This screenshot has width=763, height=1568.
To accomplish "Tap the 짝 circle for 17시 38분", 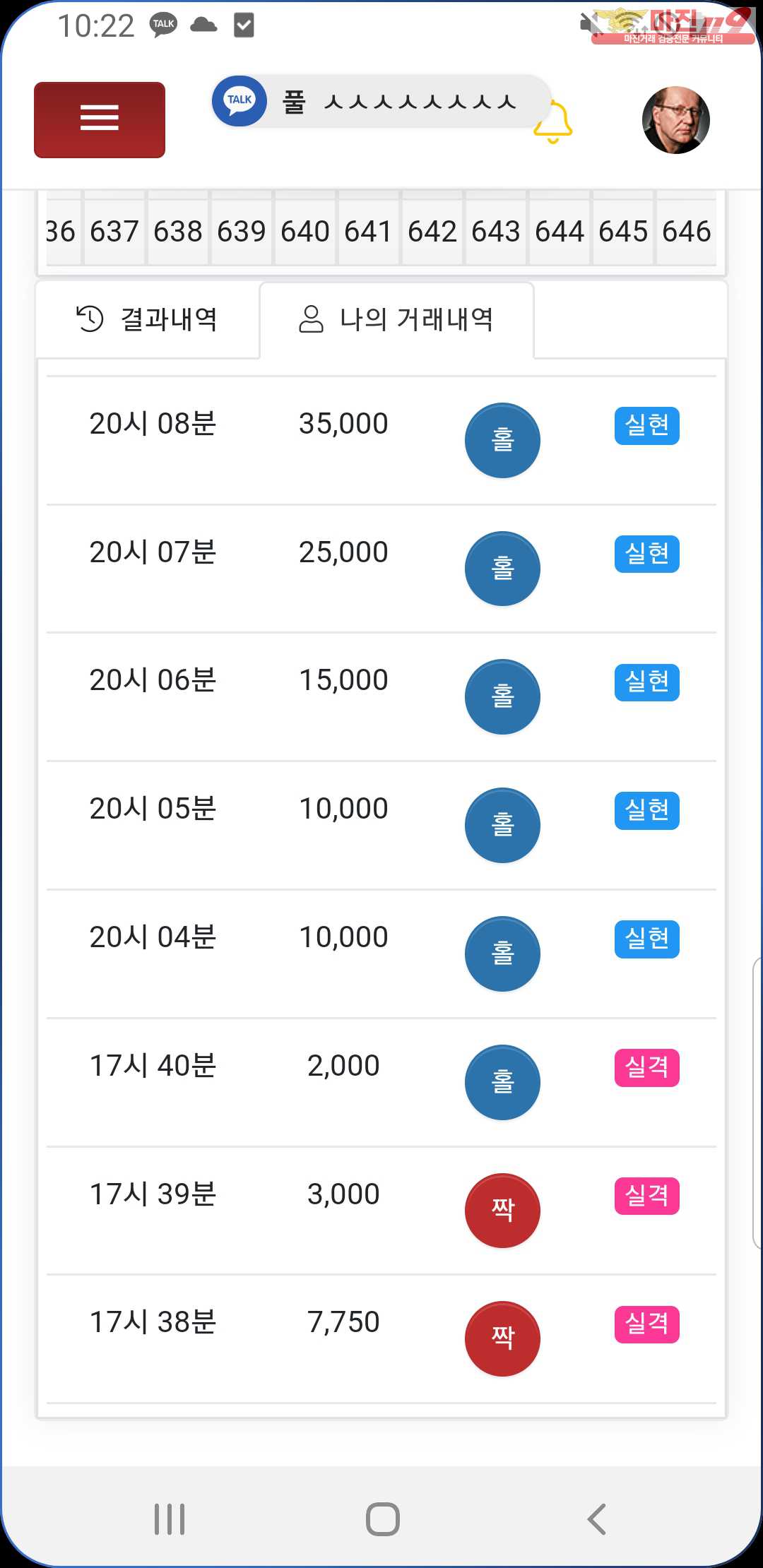I will coord(502,1338).
